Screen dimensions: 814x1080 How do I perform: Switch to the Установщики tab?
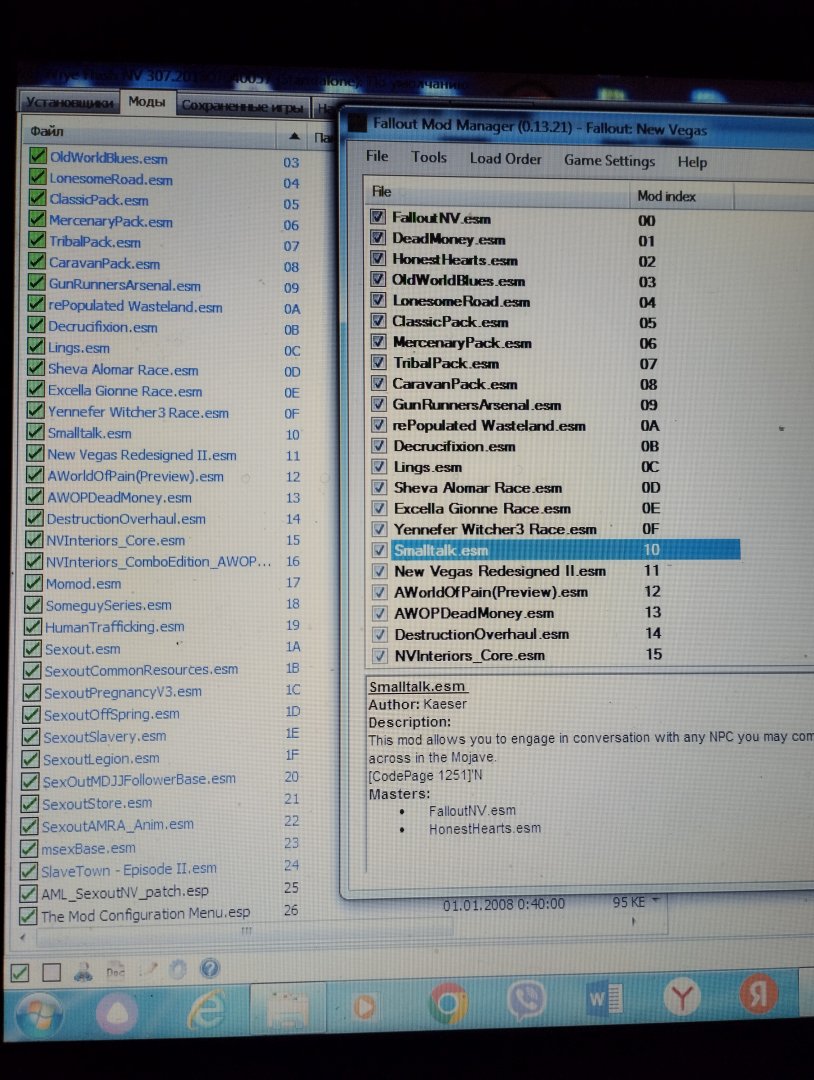point(67,102)
